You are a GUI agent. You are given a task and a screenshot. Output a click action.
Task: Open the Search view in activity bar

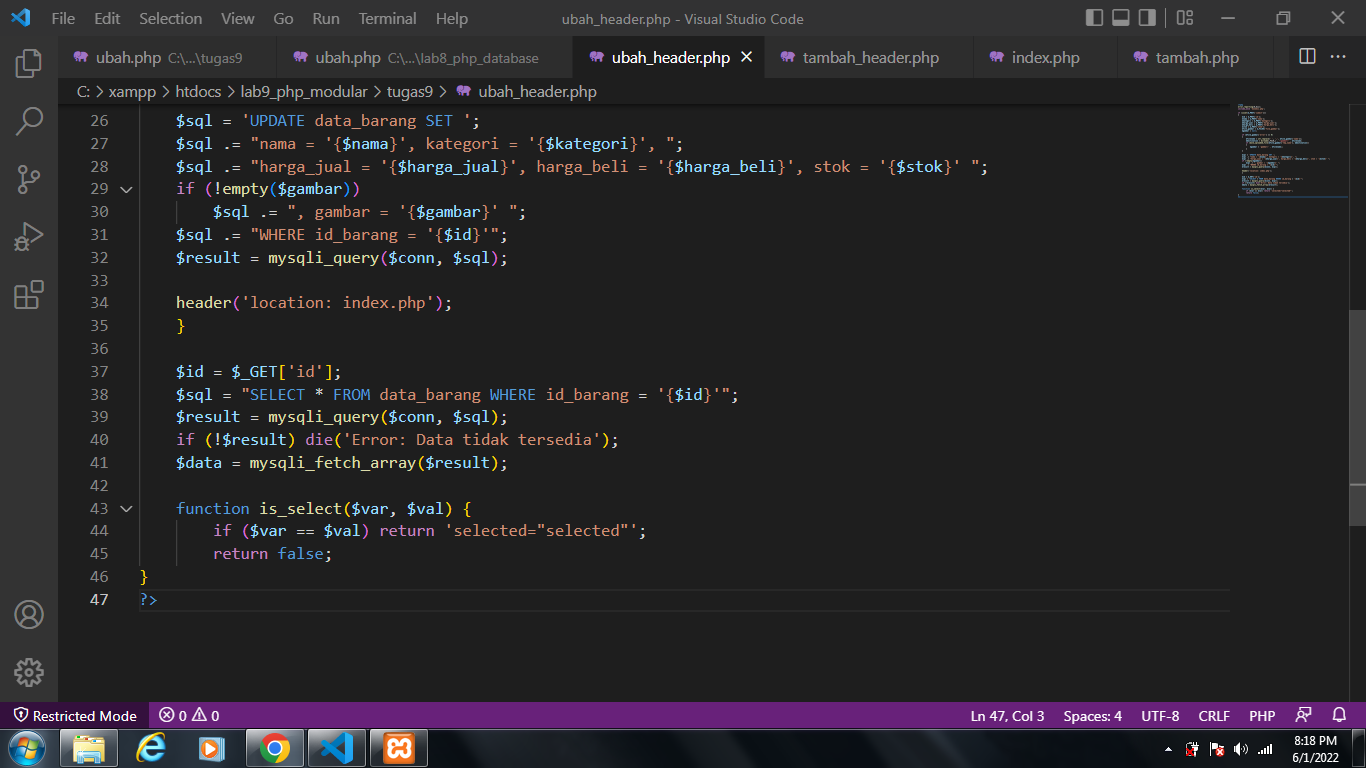coord(29,122)
